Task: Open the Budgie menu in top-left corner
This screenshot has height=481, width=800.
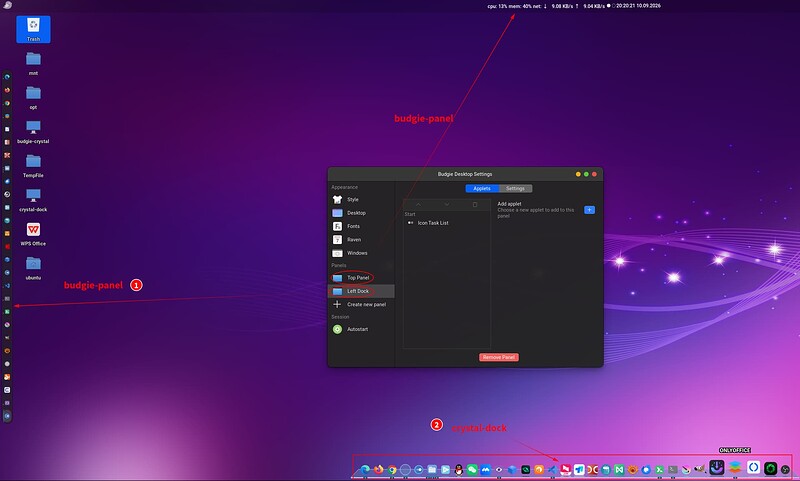Action: click(7, 5)
